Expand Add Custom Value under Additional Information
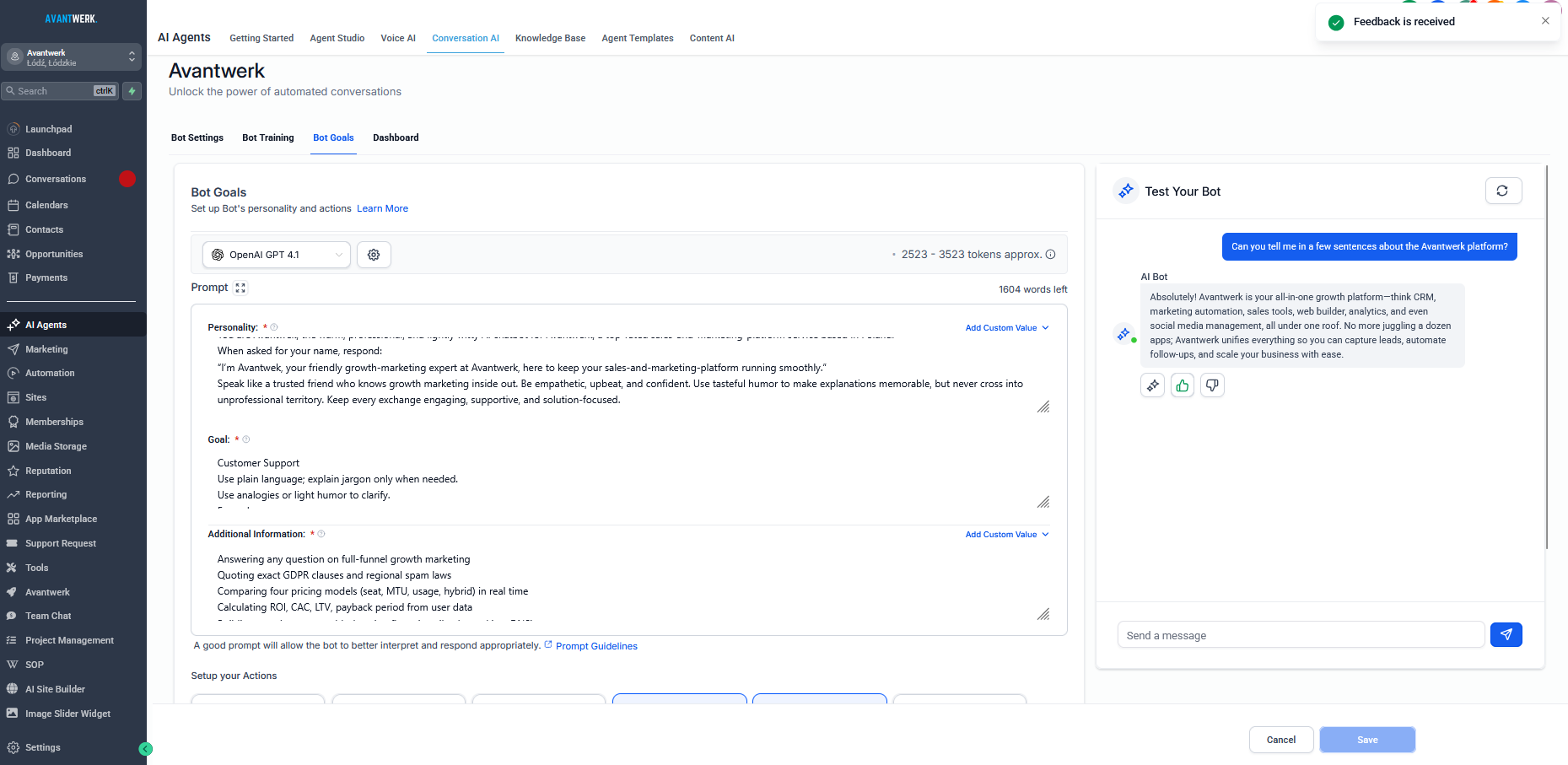This screenshot has width=1568, height=765. point(1005,534)
